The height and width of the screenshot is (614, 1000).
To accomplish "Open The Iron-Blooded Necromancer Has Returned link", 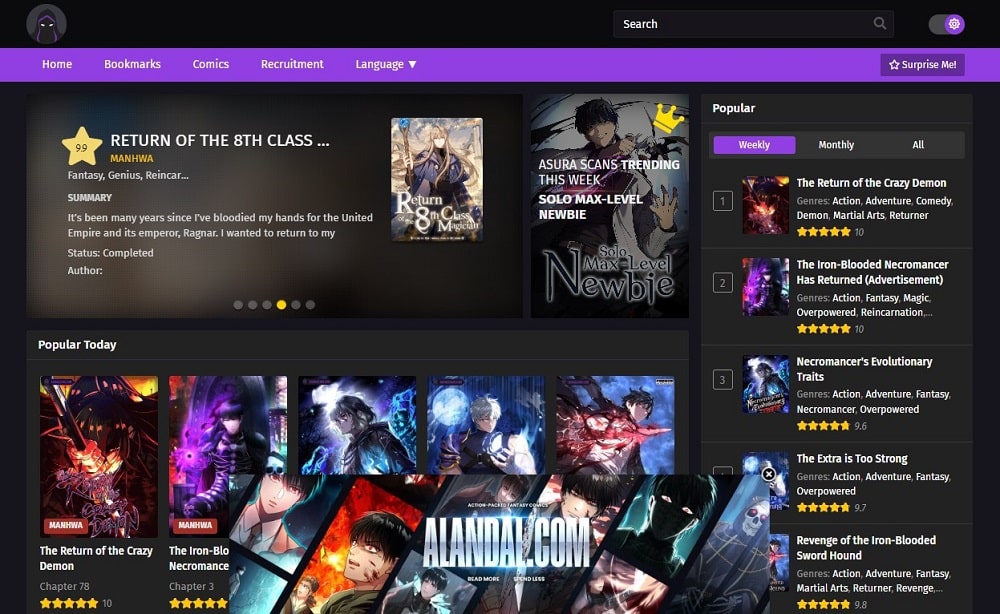I will tap(872, 272).
